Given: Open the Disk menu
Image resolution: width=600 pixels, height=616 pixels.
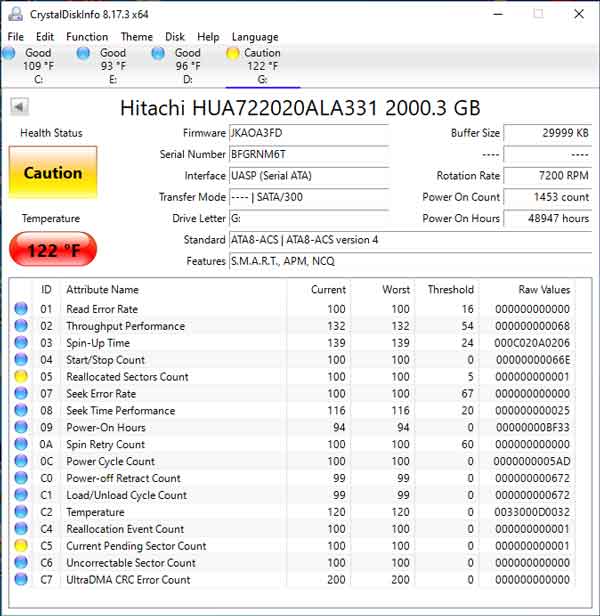Looking at the screenshot, I should [x=175, y=37].
